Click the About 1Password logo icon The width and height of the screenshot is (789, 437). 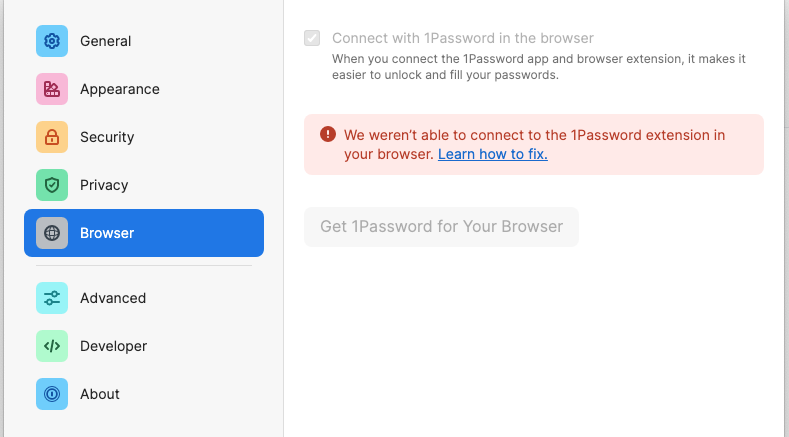click(x=52, y=394)
